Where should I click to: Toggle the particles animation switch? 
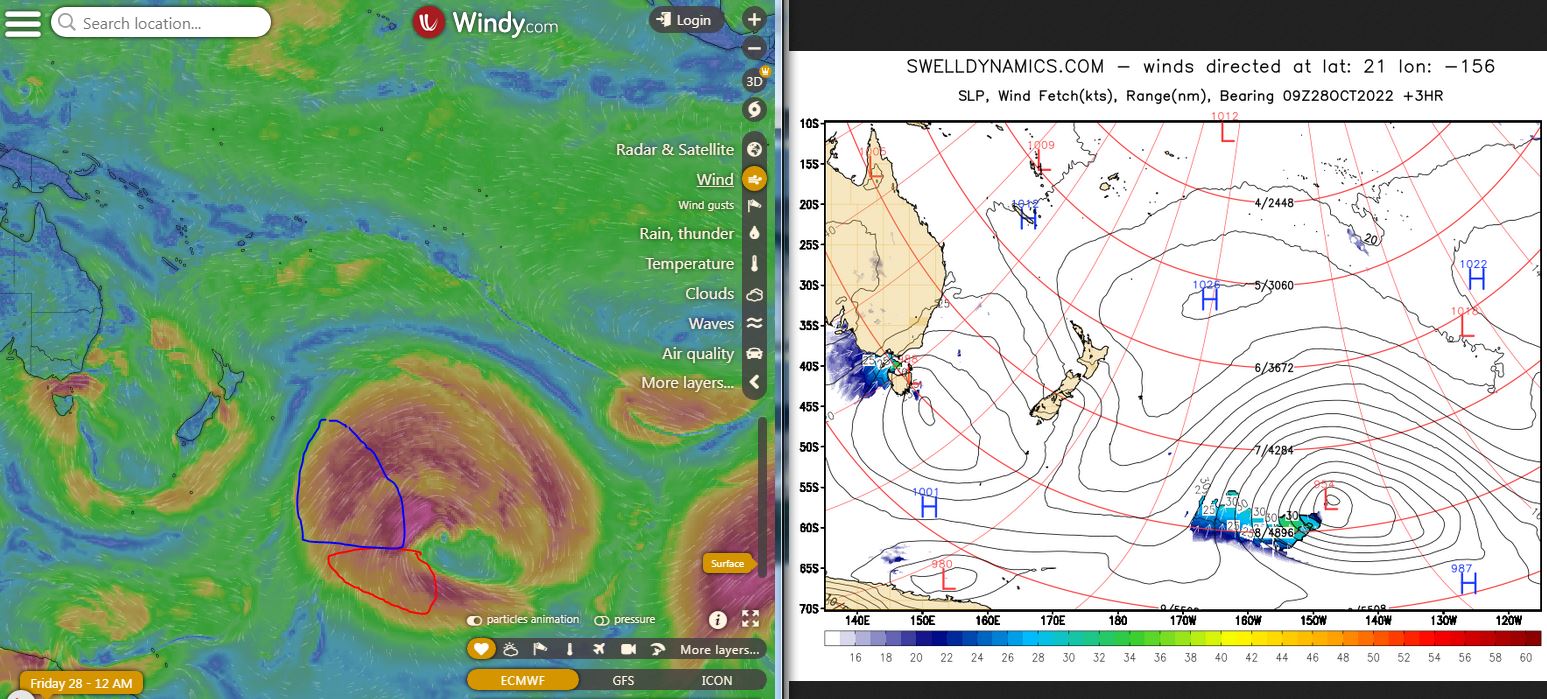[x=475, y=620]
